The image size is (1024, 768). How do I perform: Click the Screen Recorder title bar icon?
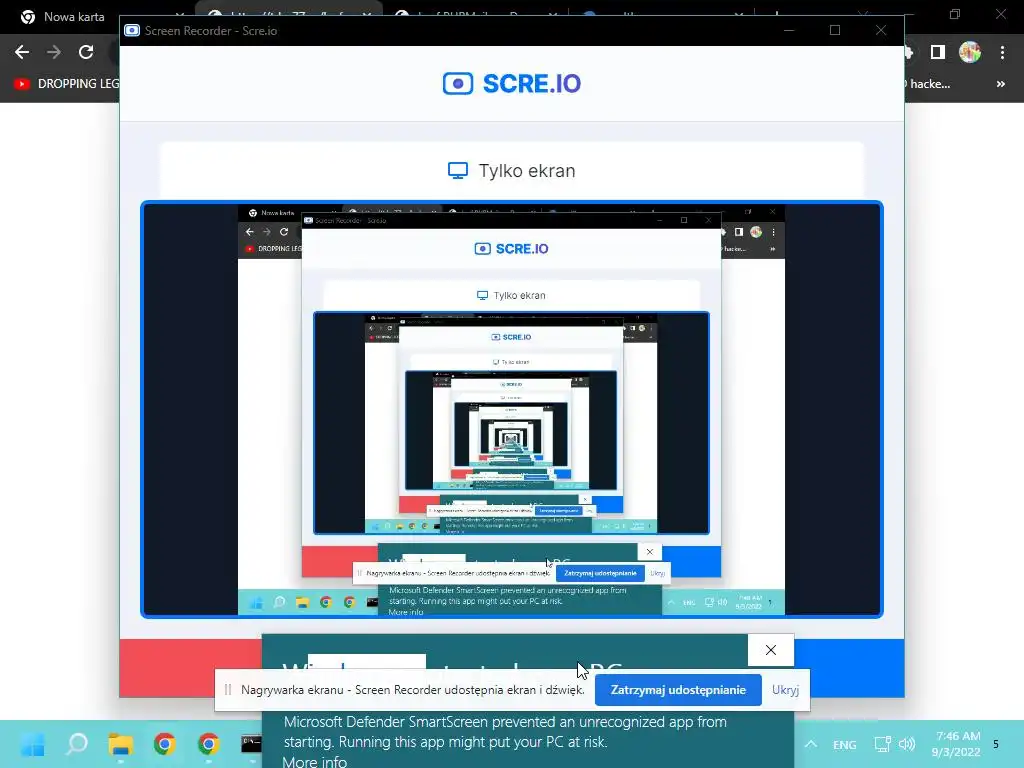[132, 31]
